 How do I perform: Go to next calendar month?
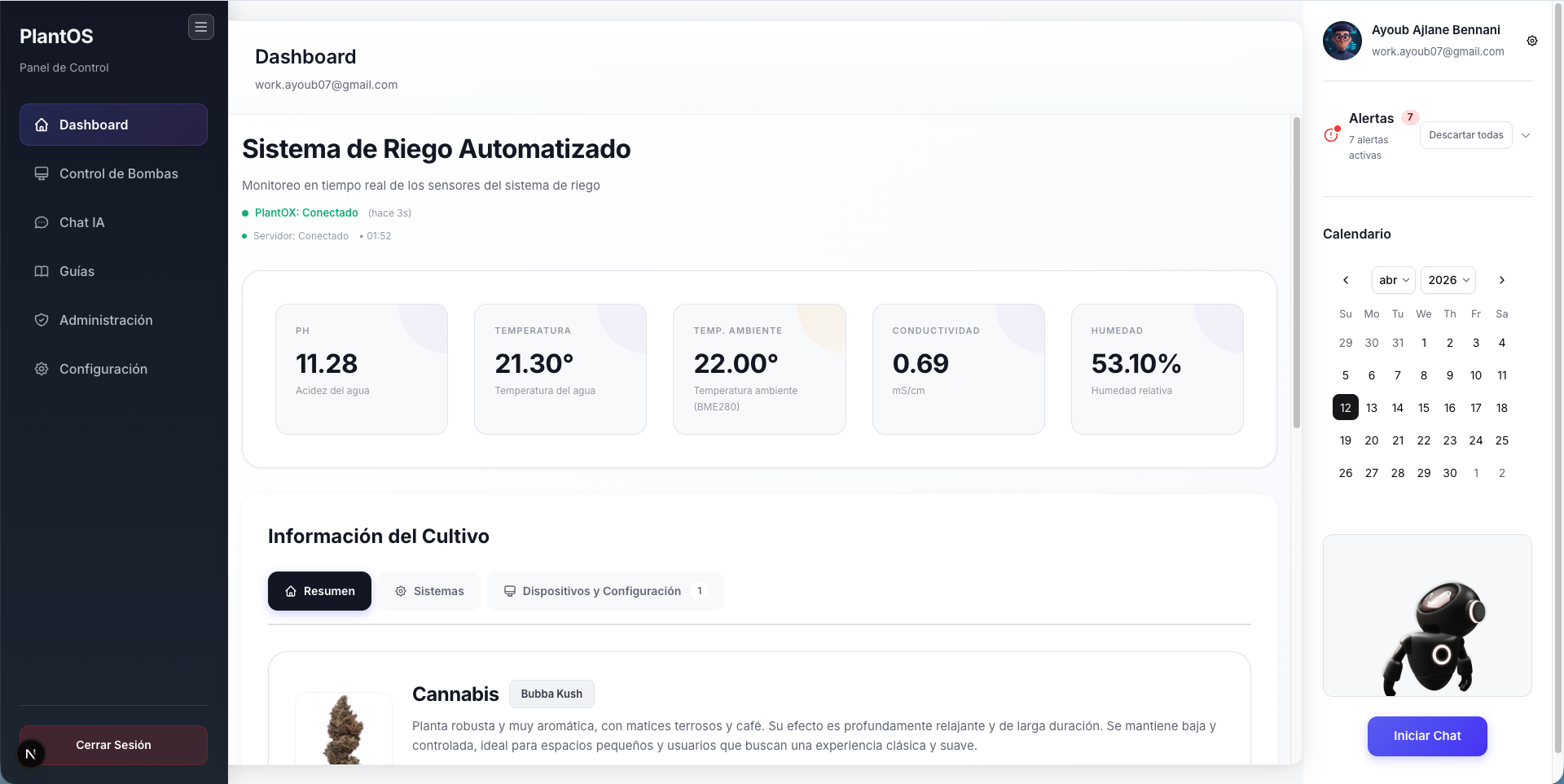coord(1501,280)
